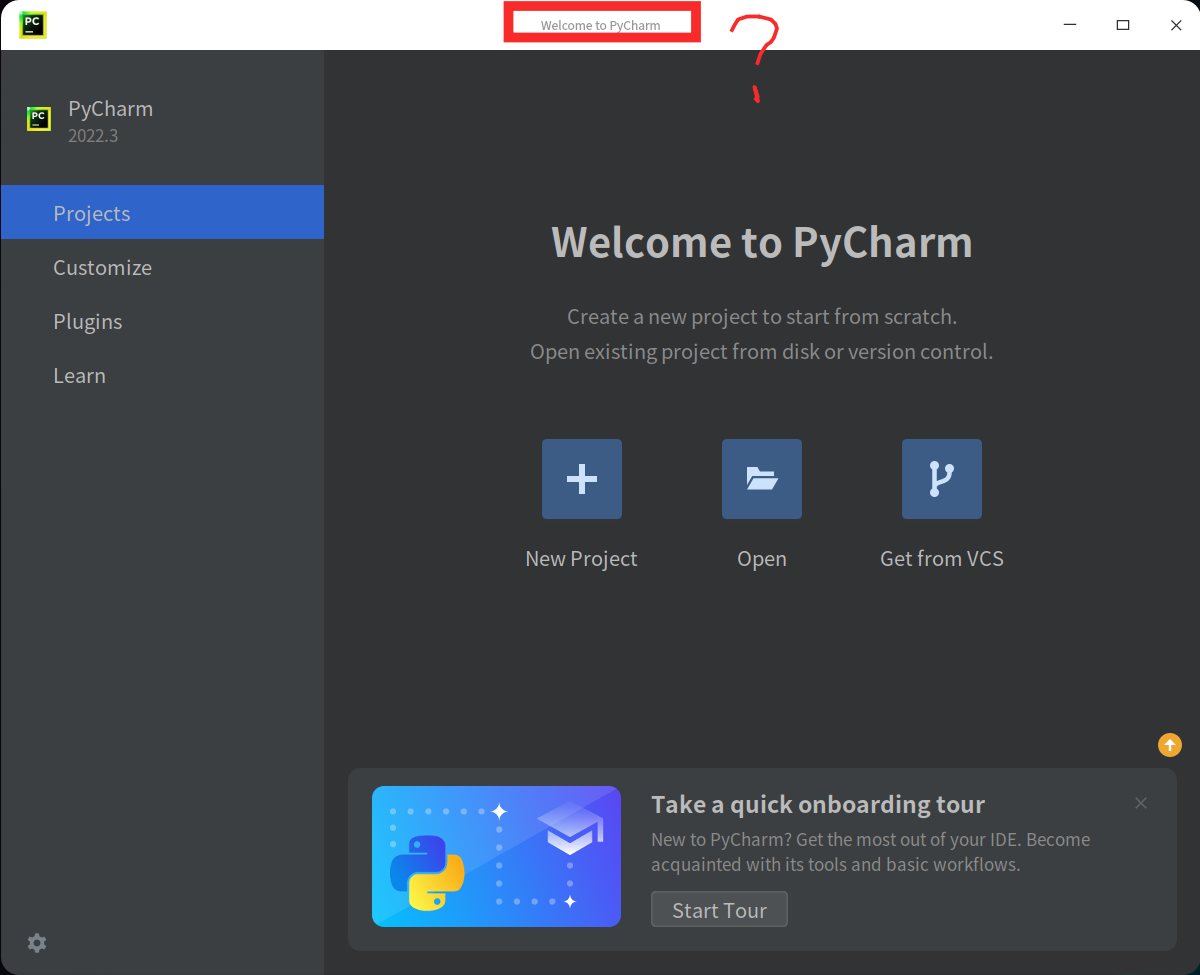Click the Get from VCS label

pyautogui.click(x=941, y=558)
